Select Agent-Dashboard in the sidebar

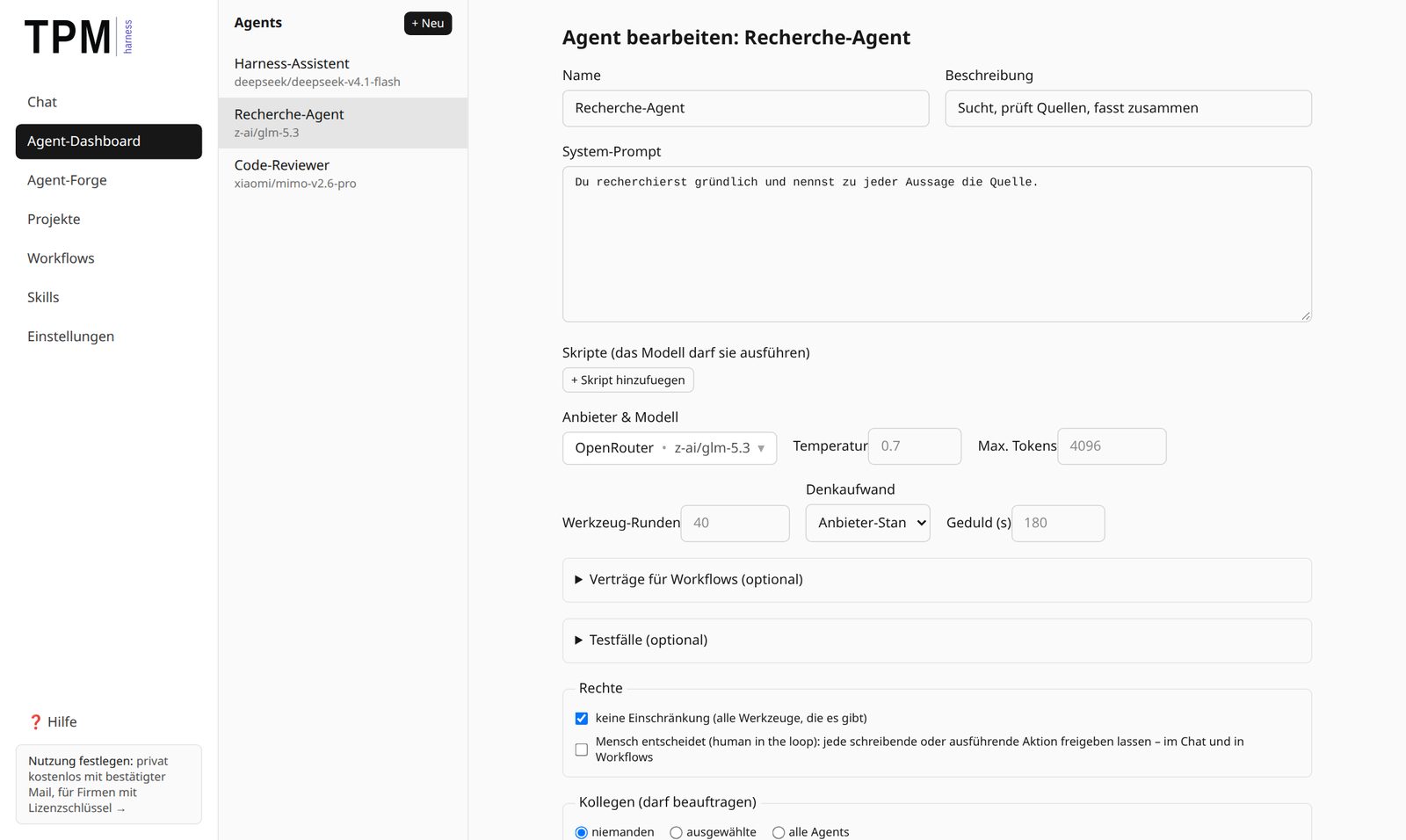(109, 141)
